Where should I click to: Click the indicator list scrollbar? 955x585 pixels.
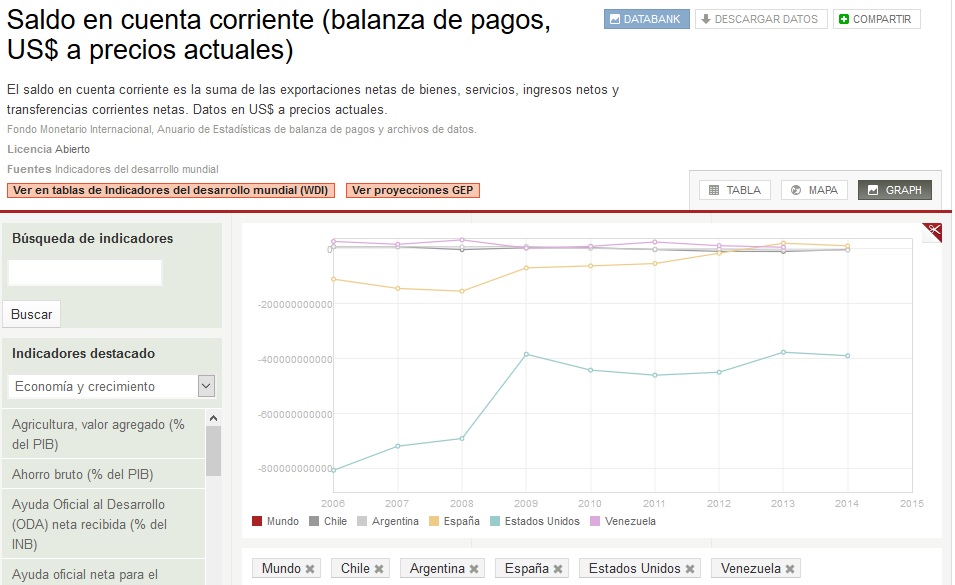(x=213, y=450)
